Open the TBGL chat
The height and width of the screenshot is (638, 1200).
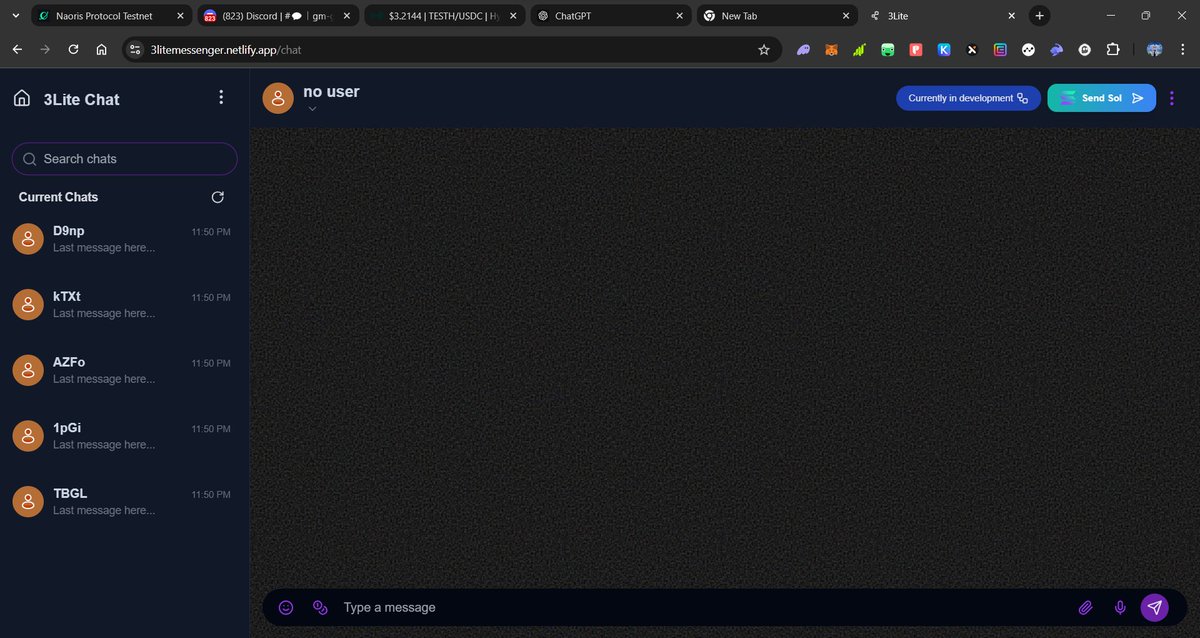124,502
